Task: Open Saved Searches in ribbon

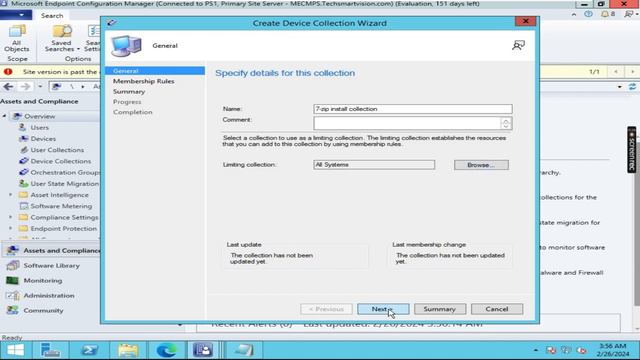Action: click(62, 39)
